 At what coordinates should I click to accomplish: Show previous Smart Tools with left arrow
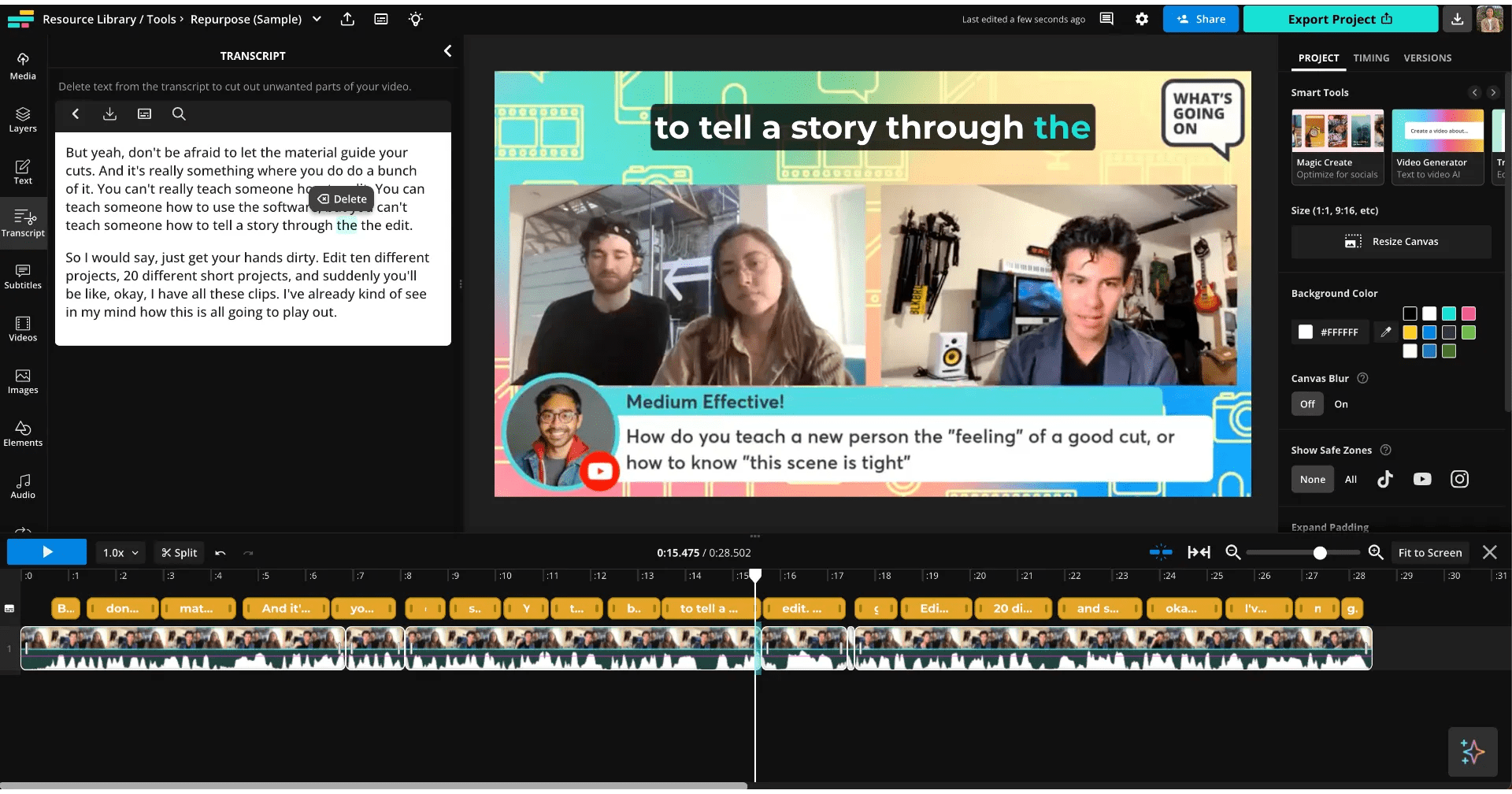1475,93
